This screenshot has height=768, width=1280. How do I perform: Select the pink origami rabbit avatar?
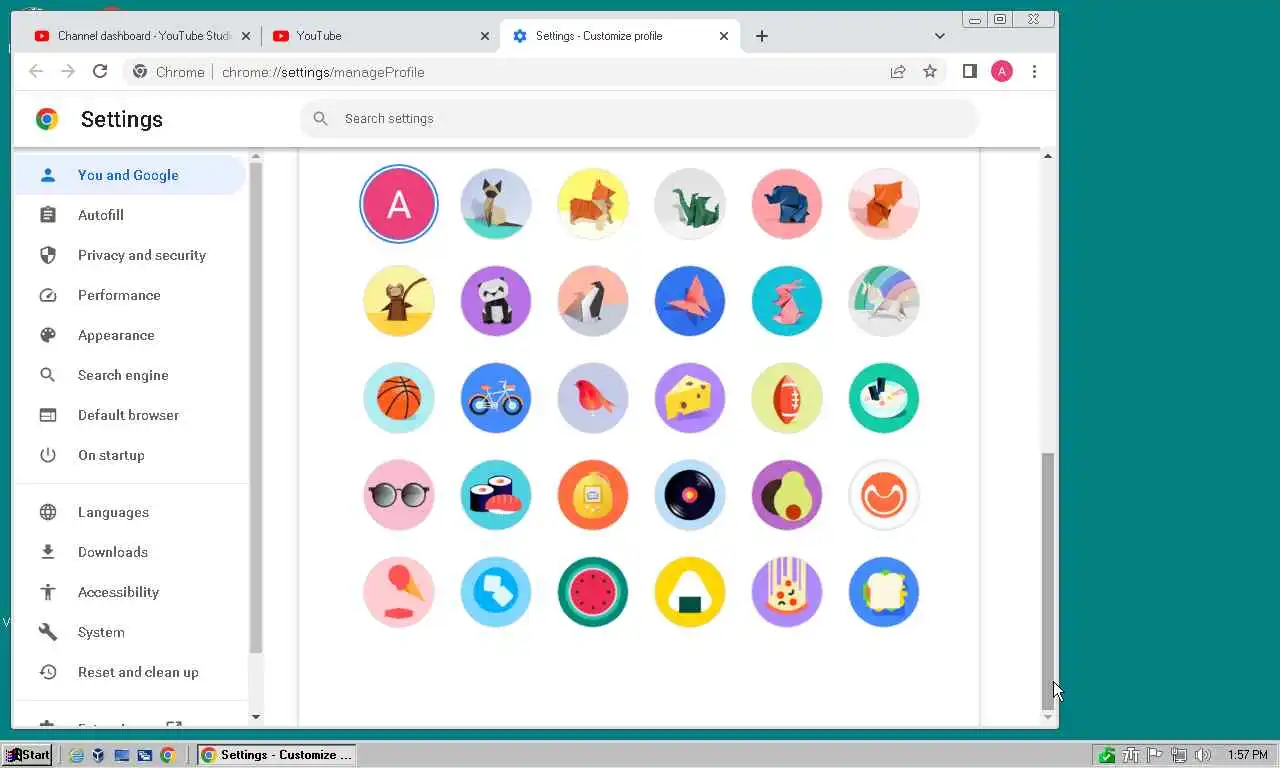787,301
